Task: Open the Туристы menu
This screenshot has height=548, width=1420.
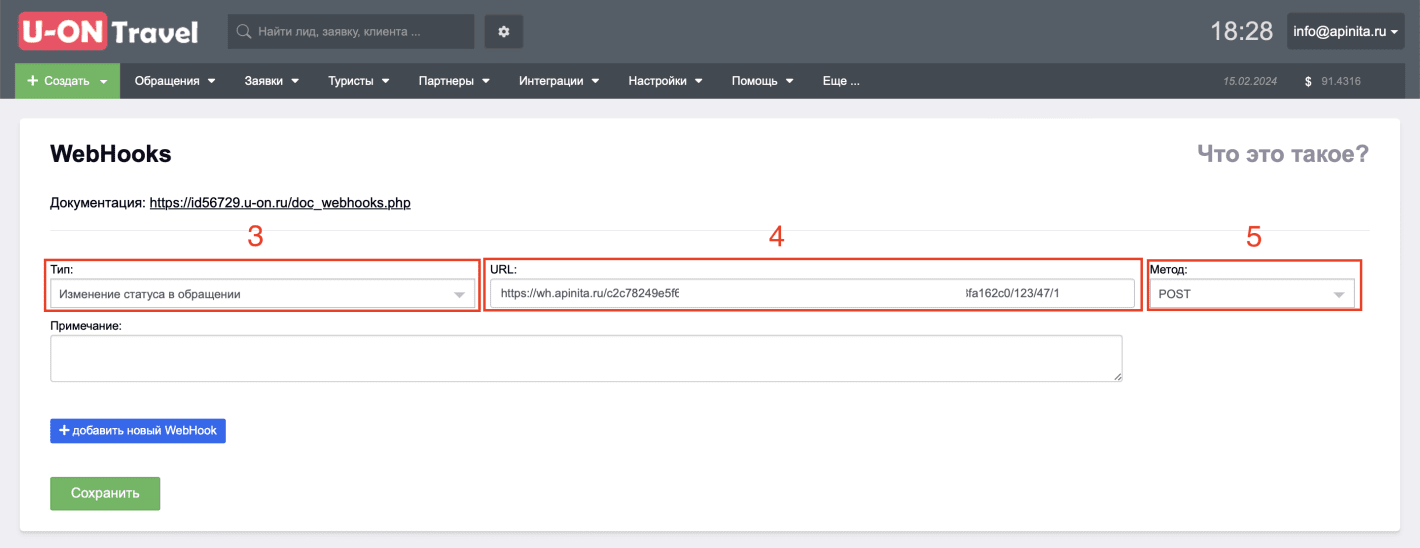Action: click(x=358, y=81)
